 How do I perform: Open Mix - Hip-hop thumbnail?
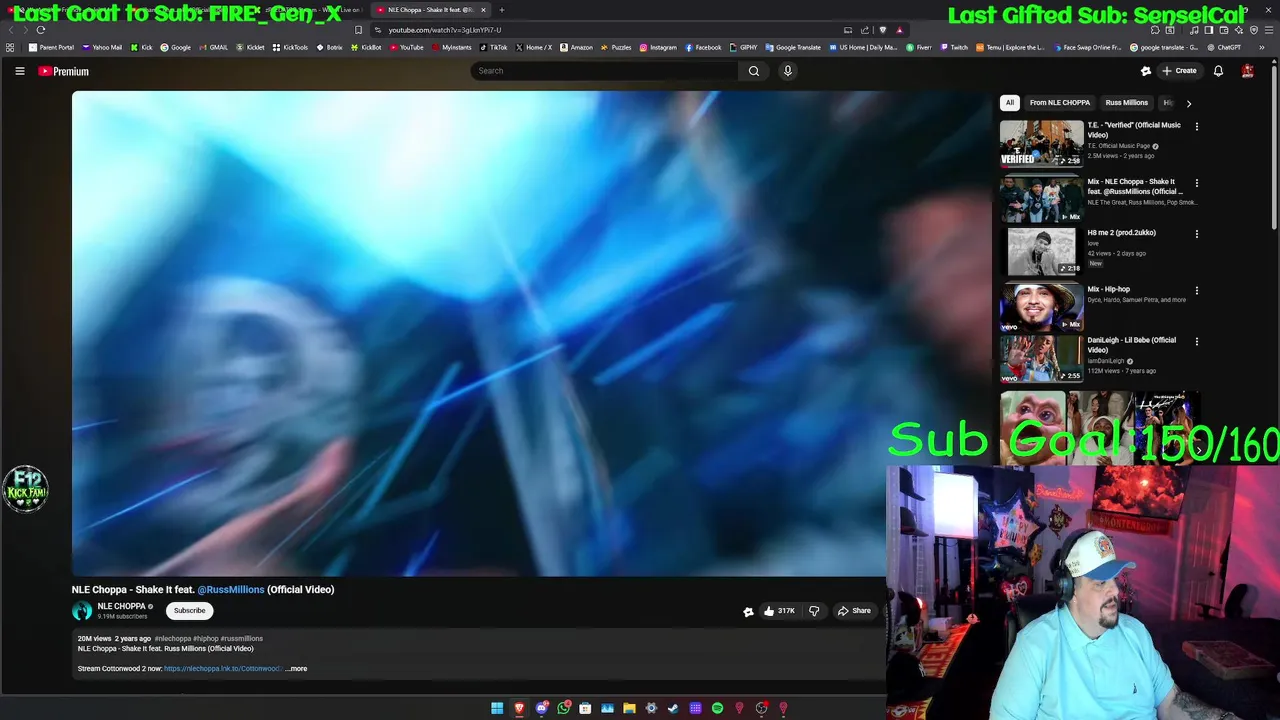[1041, 307]
